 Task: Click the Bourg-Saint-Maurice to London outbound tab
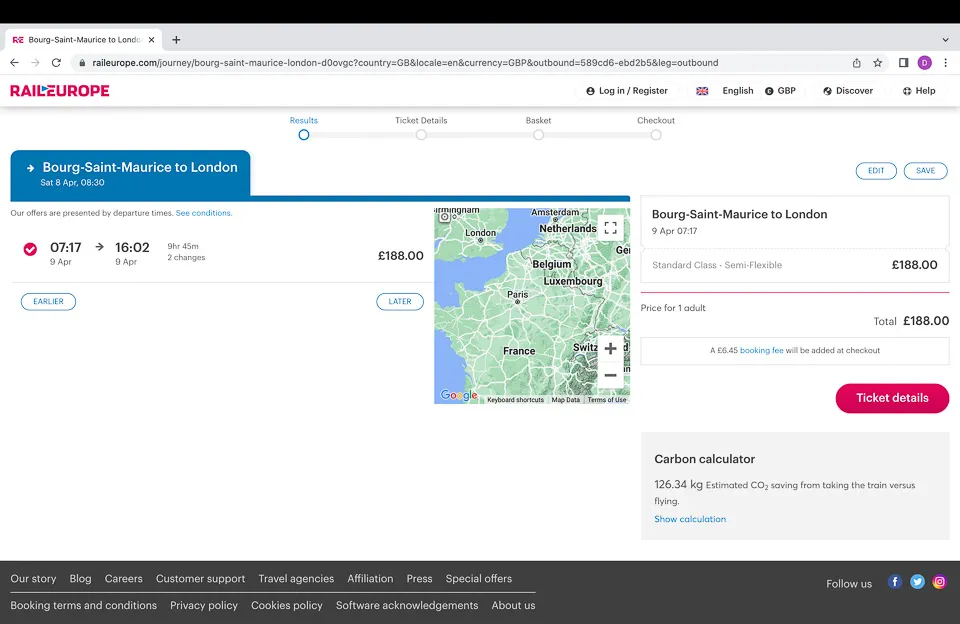[x=130, y=174]
